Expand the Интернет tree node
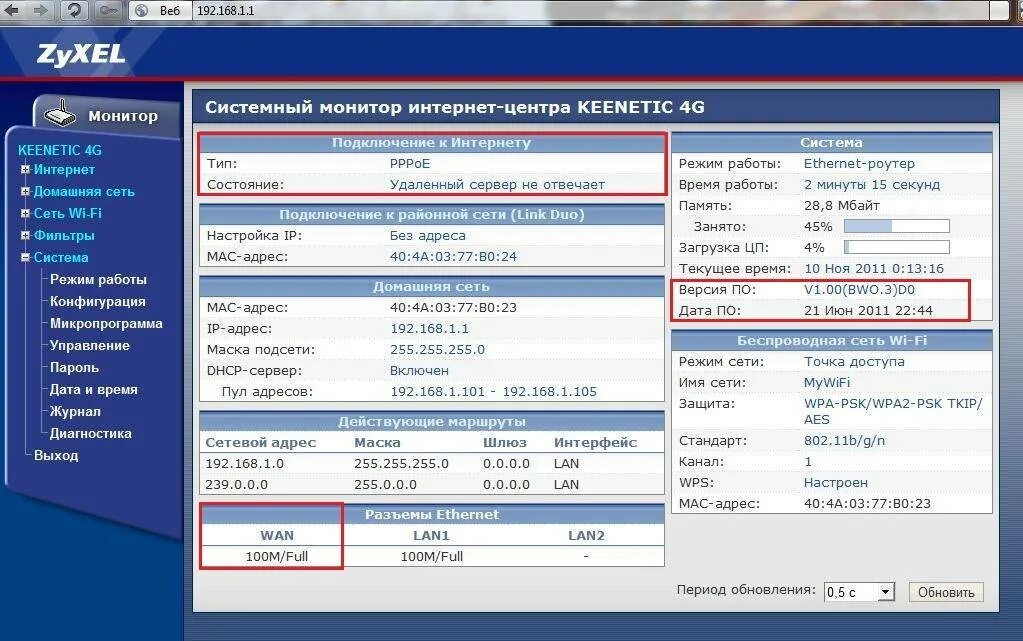This screenshot has height=641, width=1023. pos(25,170)
